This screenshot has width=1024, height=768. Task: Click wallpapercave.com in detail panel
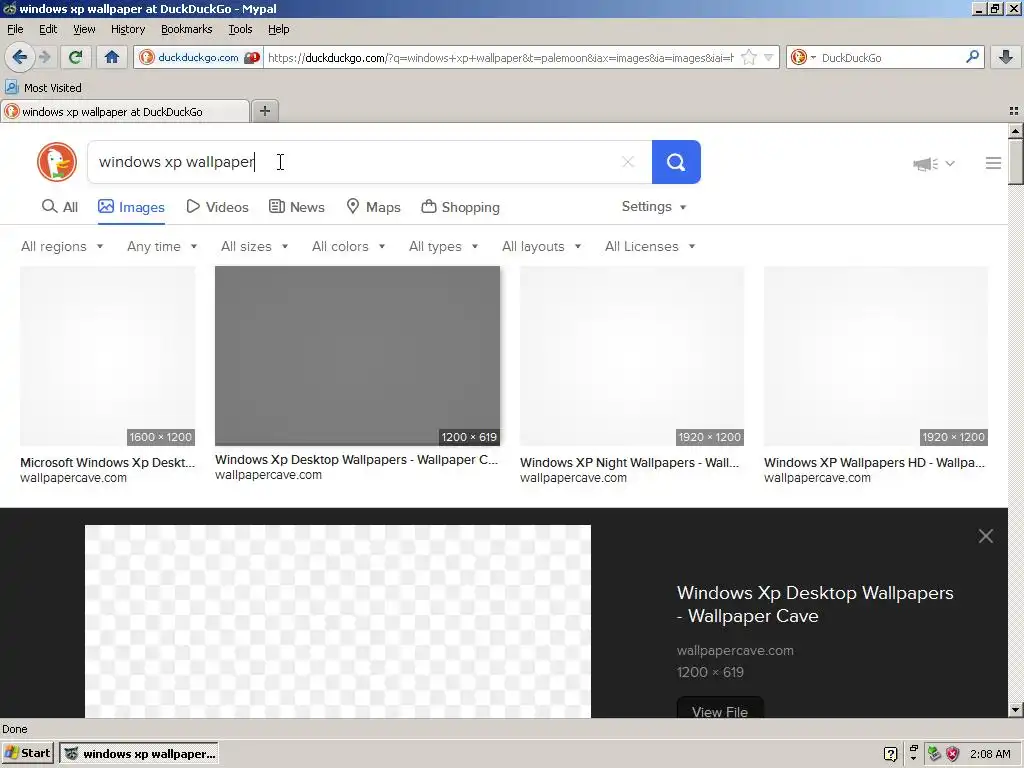(x=735, y=650)
